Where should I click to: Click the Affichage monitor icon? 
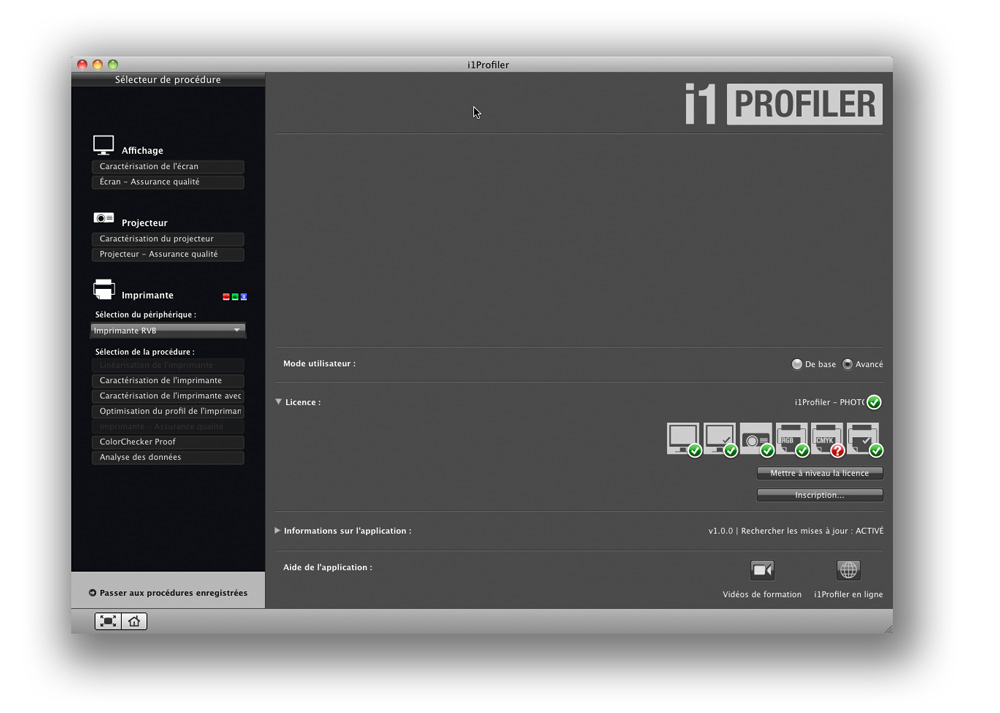point(103,145)
